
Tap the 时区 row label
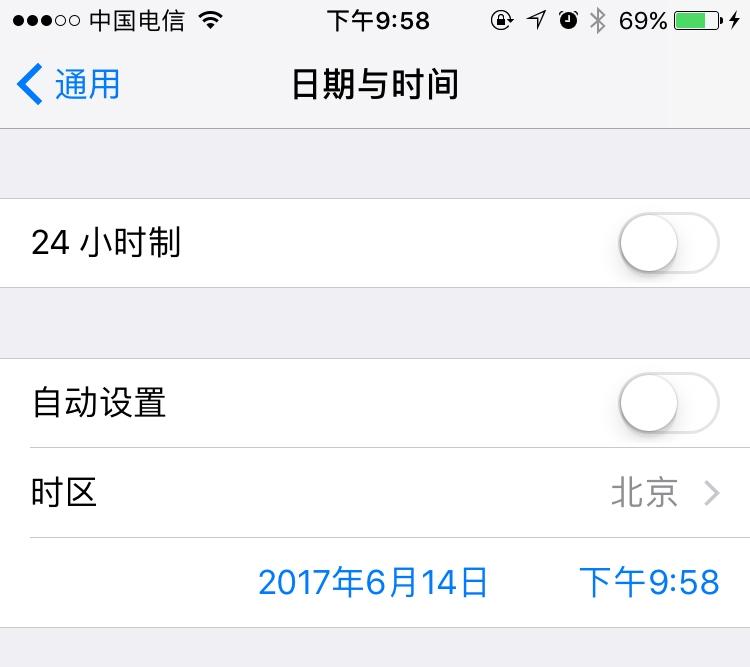click(64, 492)
